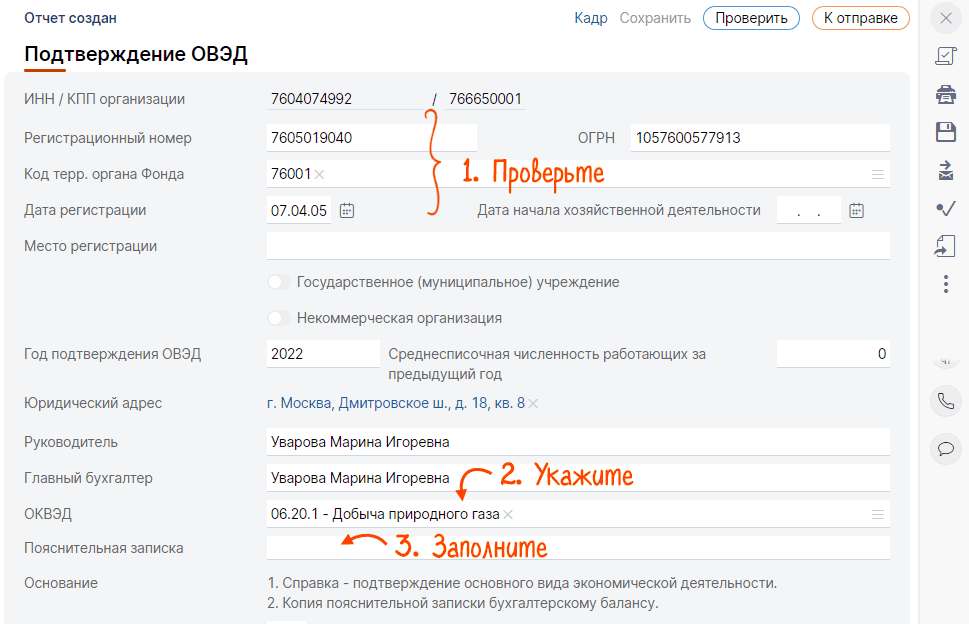The image size is (969, 624).
Task: Click the send envelope icon in sidebar
Action: click(x=945, y=170)
